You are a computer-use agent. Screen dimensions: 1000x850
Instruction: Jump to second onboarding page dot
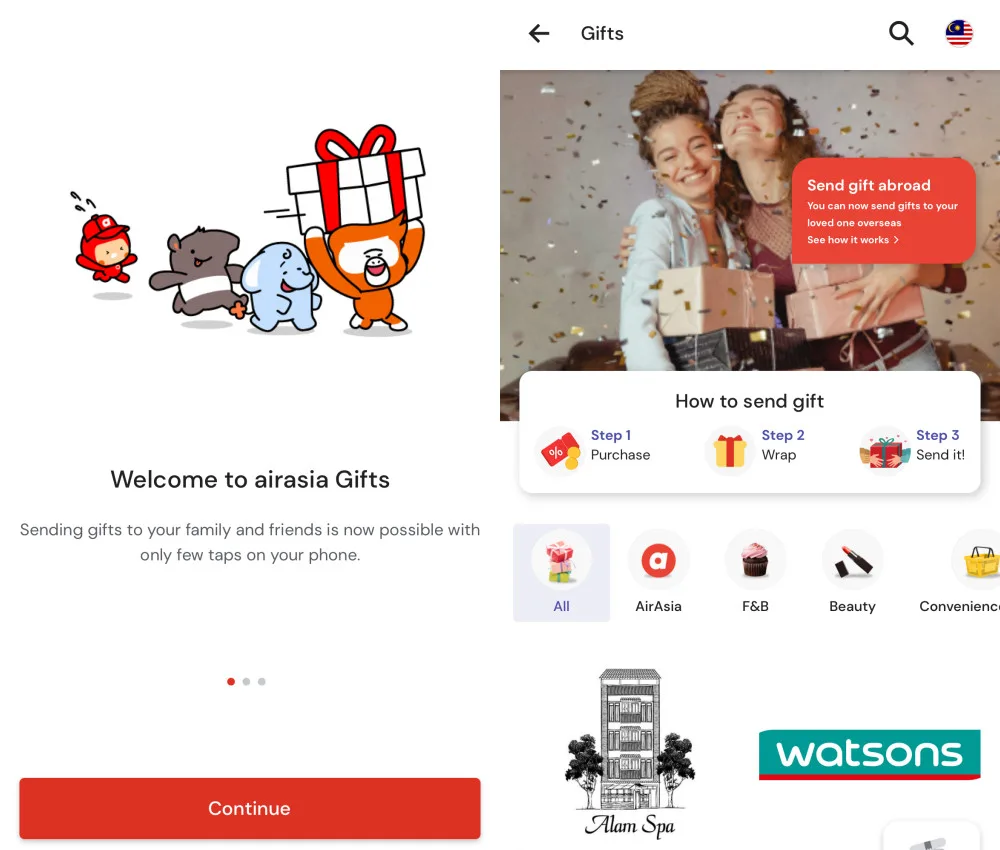pyautogui.click(x=246, y=682)
